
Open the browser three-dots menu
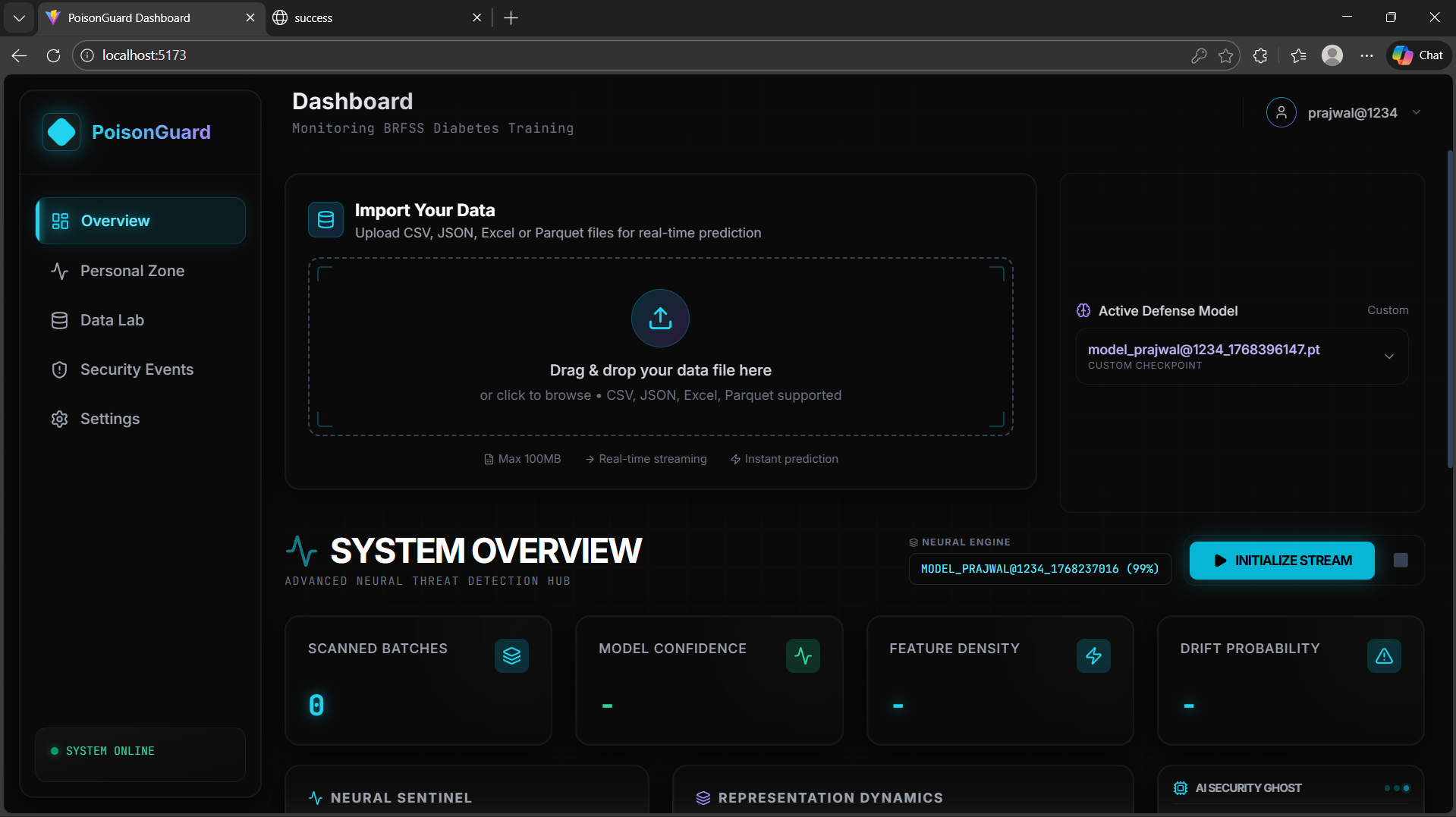click(x=1366, y=55)
